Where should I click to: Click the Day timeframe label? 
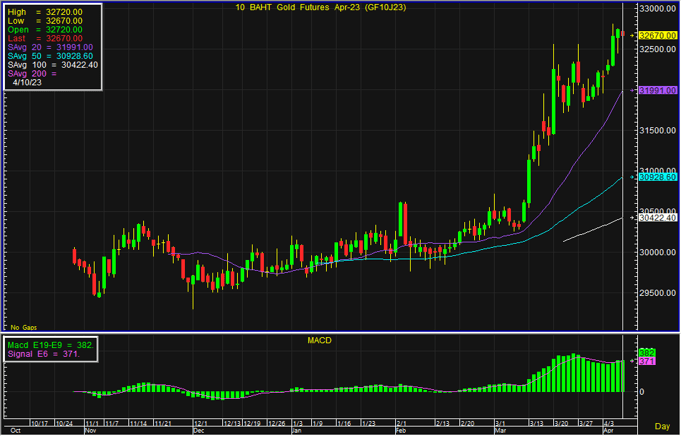pyautogui.click(x=662, y=427)
